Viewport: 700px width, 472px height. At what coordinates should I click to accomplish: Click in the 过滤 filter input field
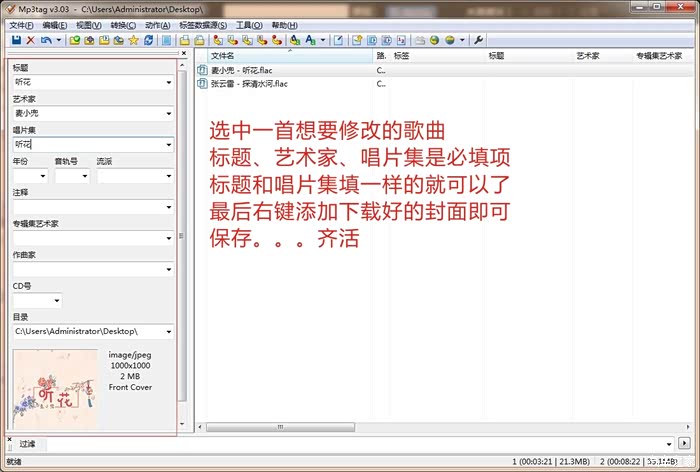(x=350, y=443)
